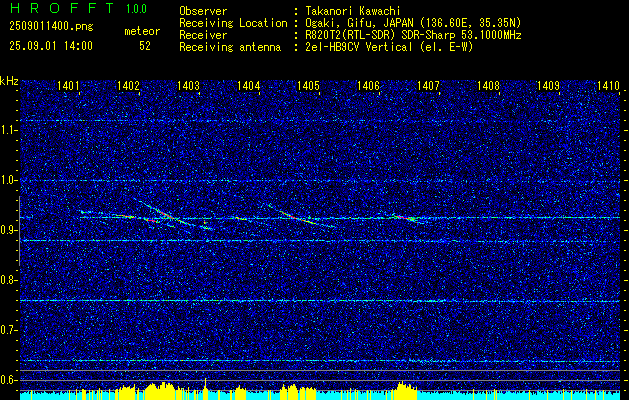Click the 0.8 kHz axis label
629x400 pixels.
7,280
